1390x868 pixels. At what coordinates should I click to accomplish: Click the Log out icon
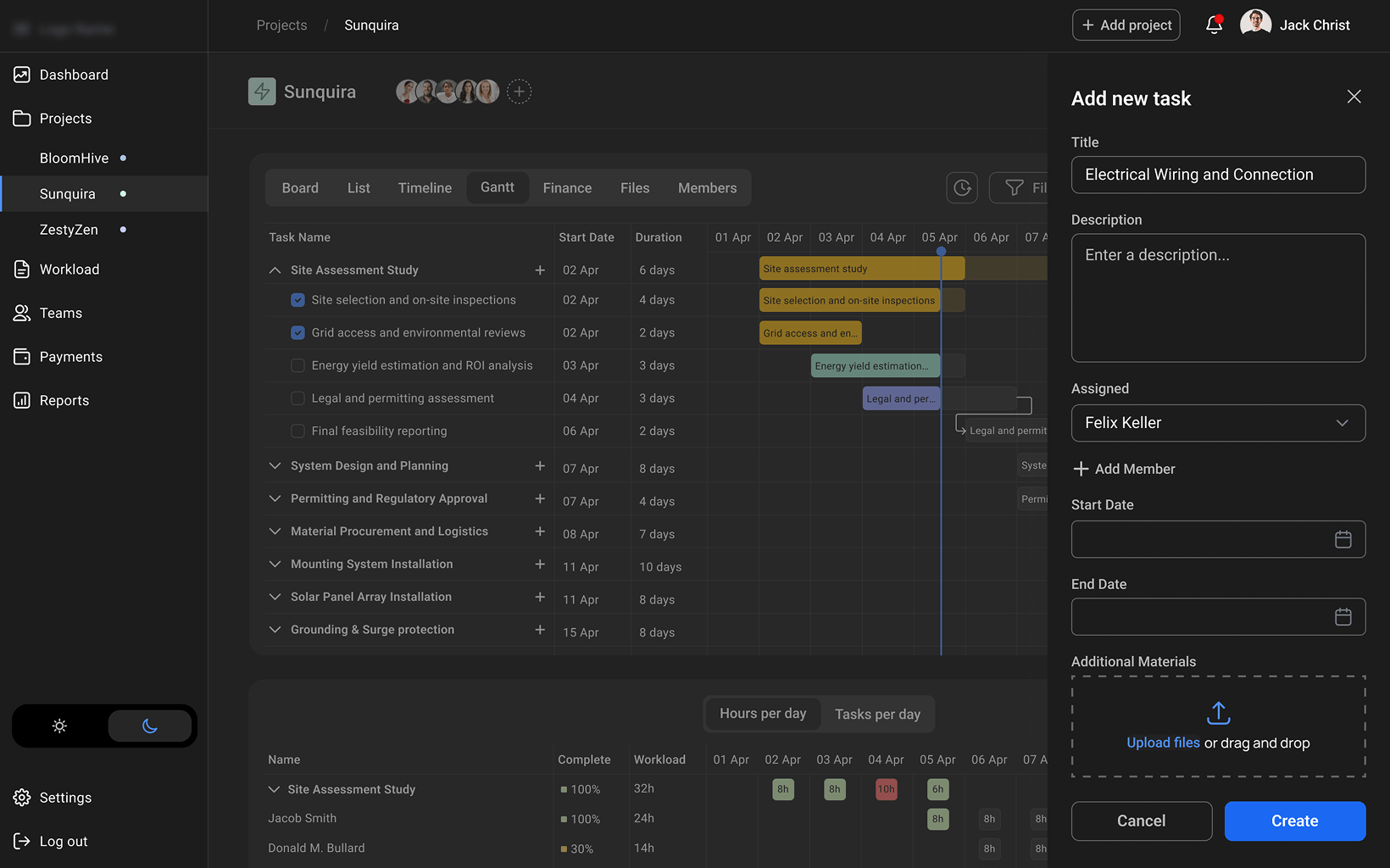[x=22, y=841]
